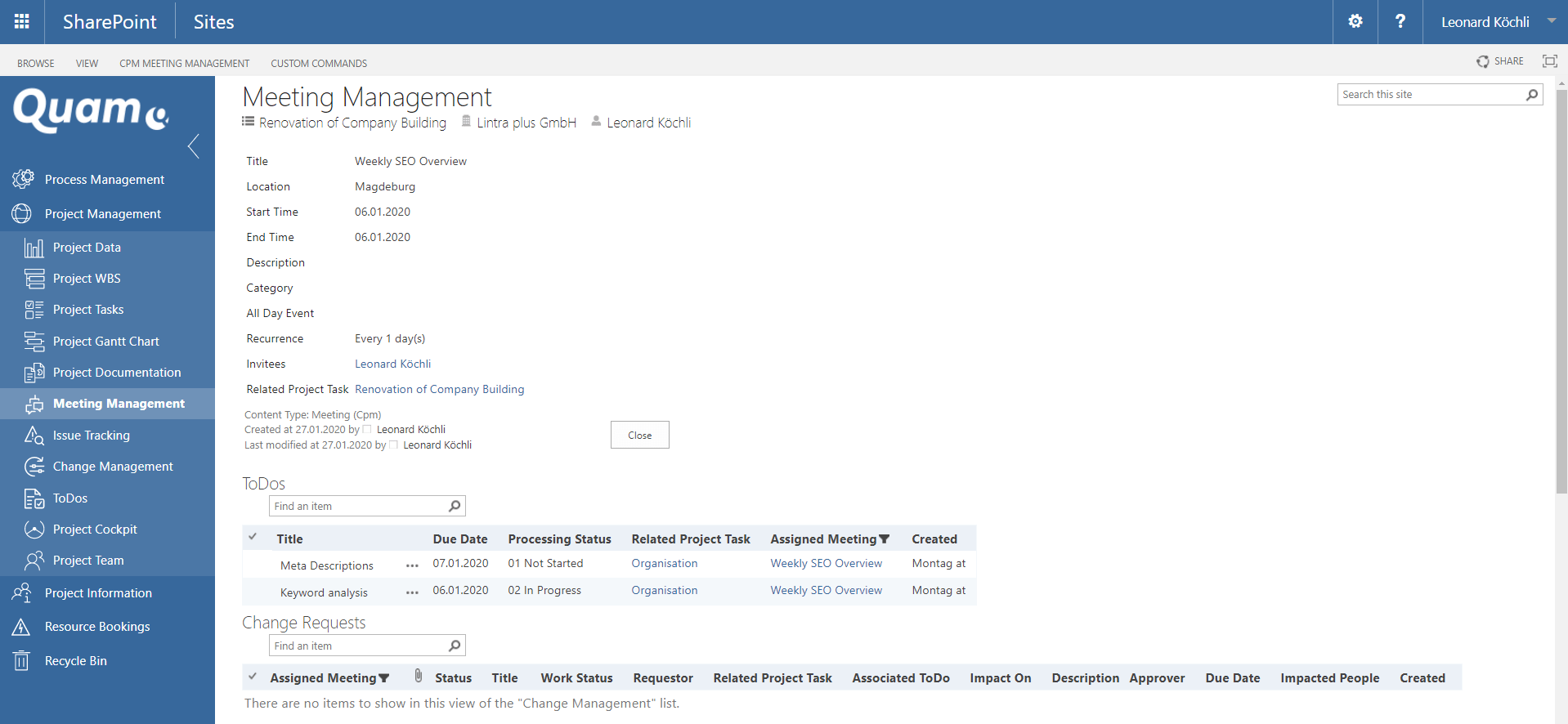Image resolution: width=1568 pixels, height=724 pixels.
Task: Open the BROWSE ribbon tab
Action: pos(36,63)
